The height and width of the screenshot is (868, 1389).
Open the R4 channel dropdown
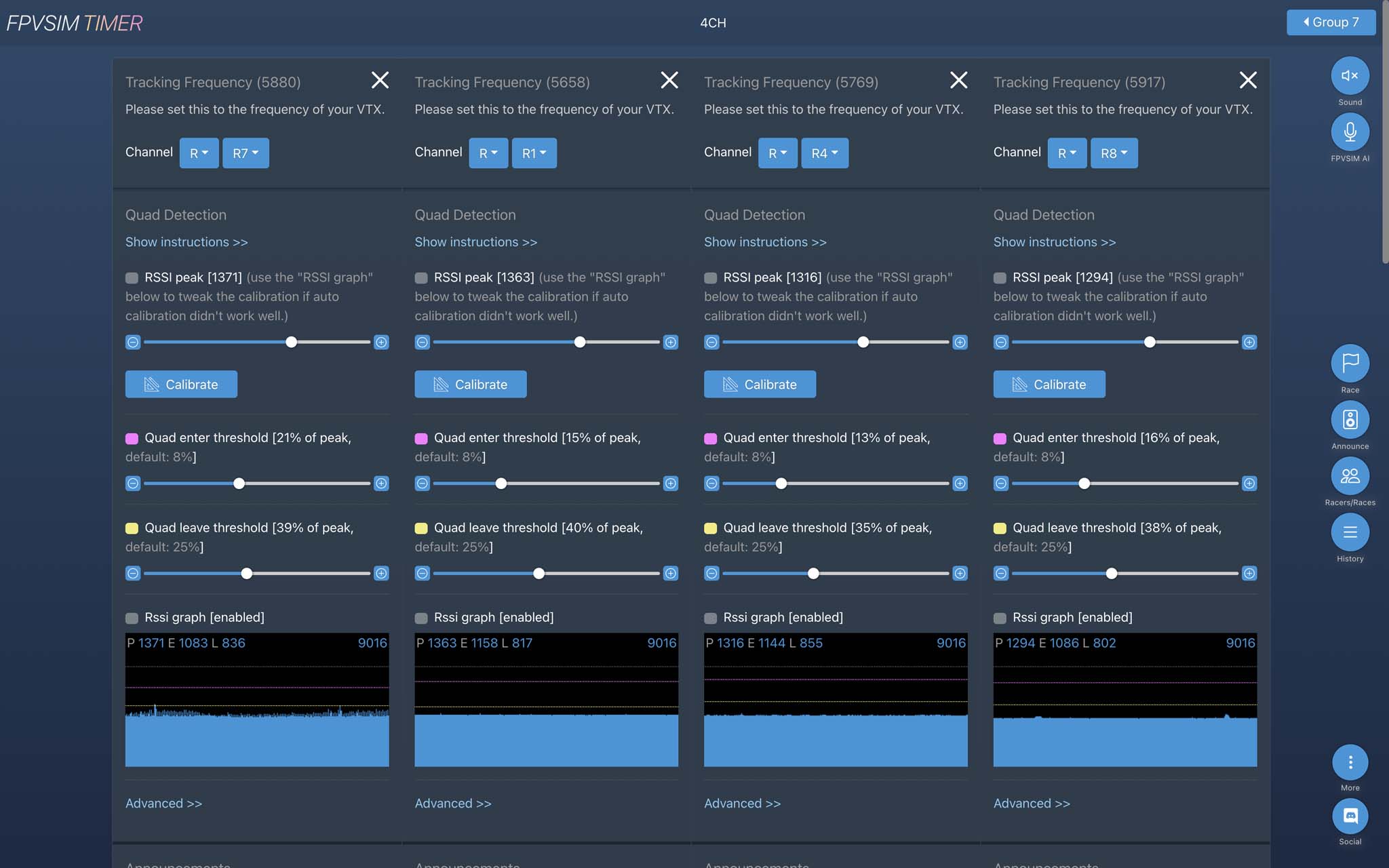824,153
